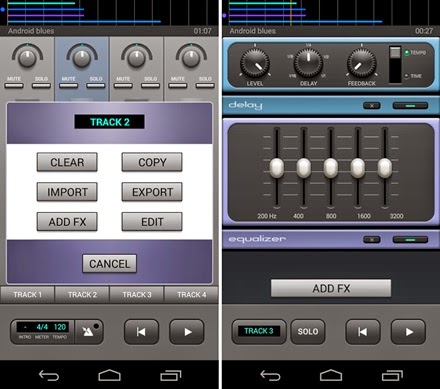Tap the Android back icon on the left screen

[x=49, y=376]
